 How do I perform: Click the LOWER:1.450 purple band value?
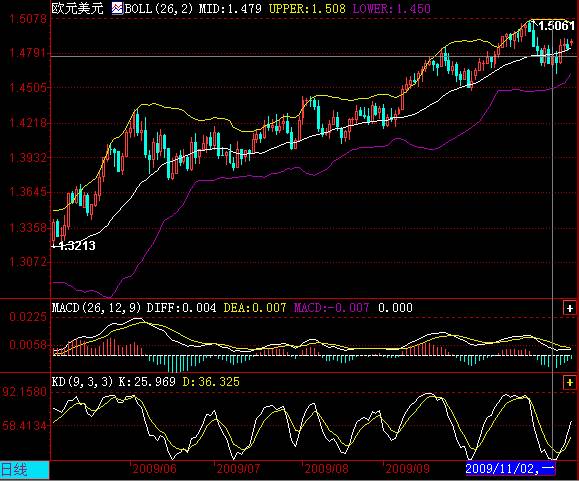pos(391,8)
